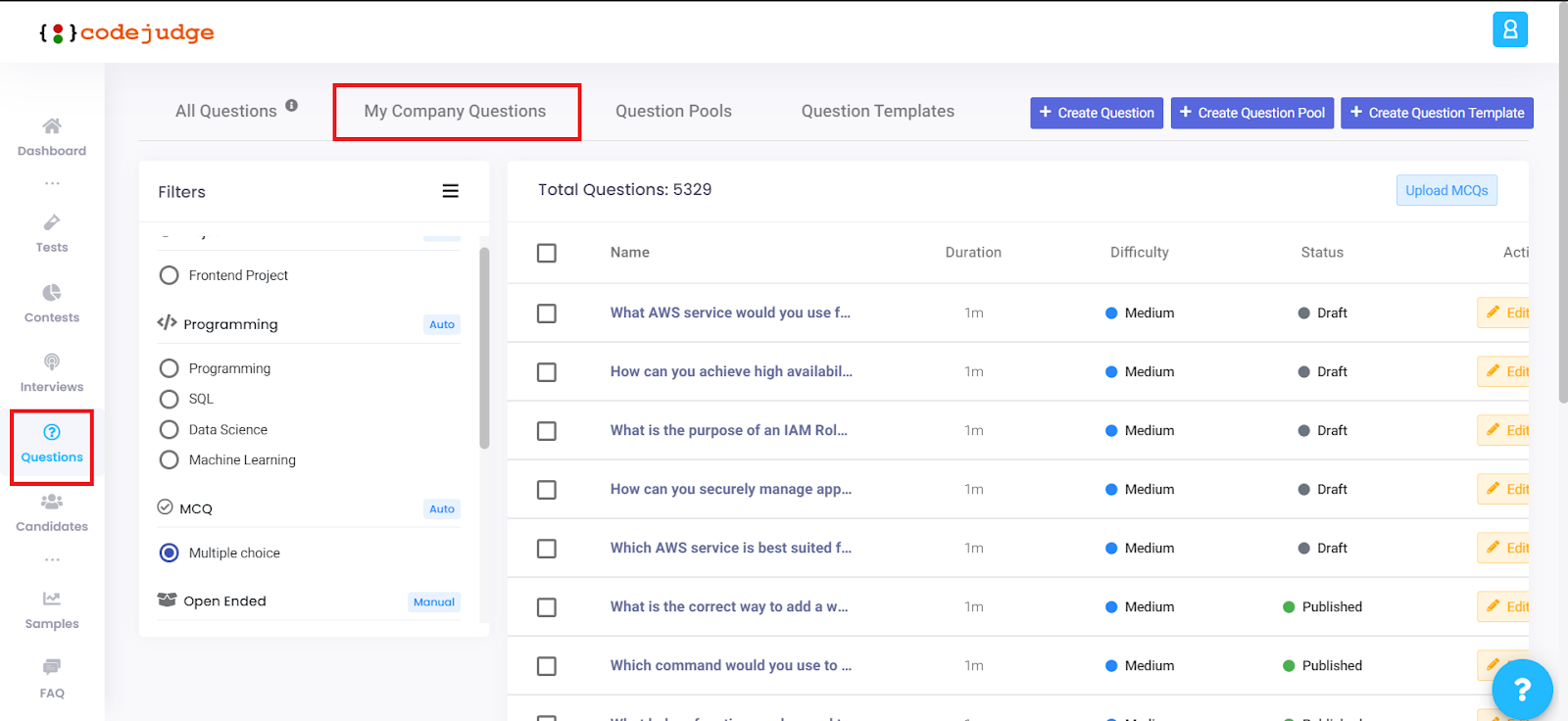Screen dimensions: 1568x721
Task: Switch to the Question Templates tab
Action: coord(878,112)
